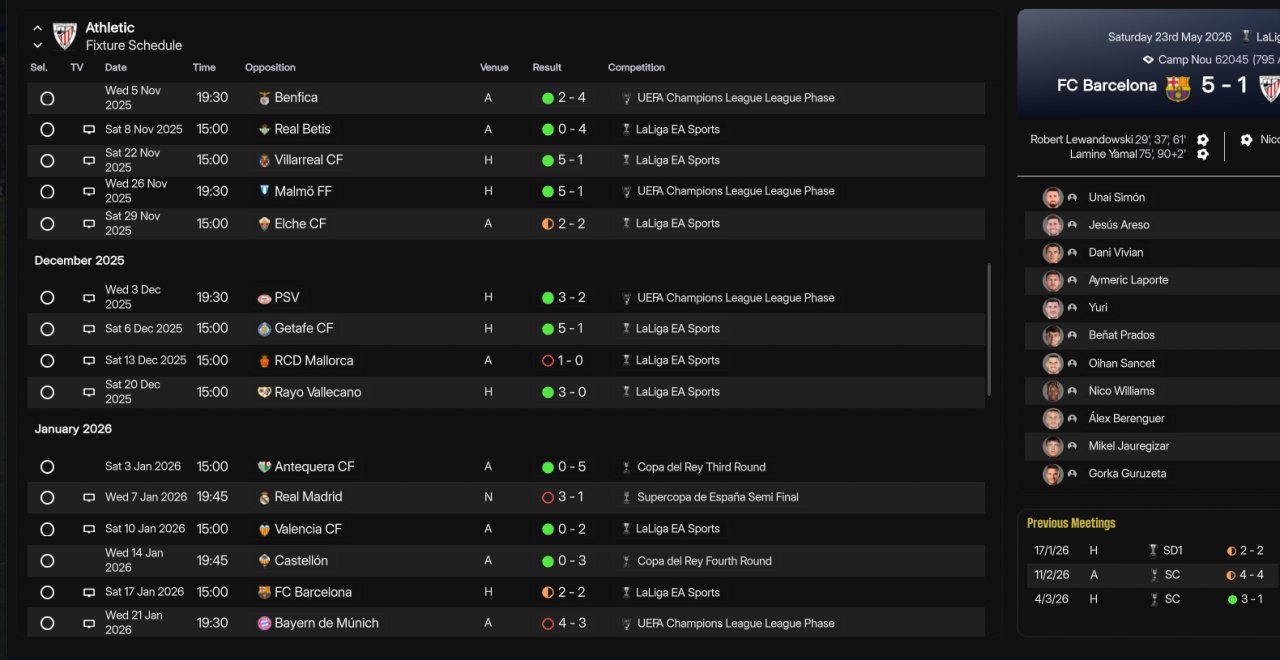
Task: Select the RCD Mallorca fixture radio button
Action: 47,360
